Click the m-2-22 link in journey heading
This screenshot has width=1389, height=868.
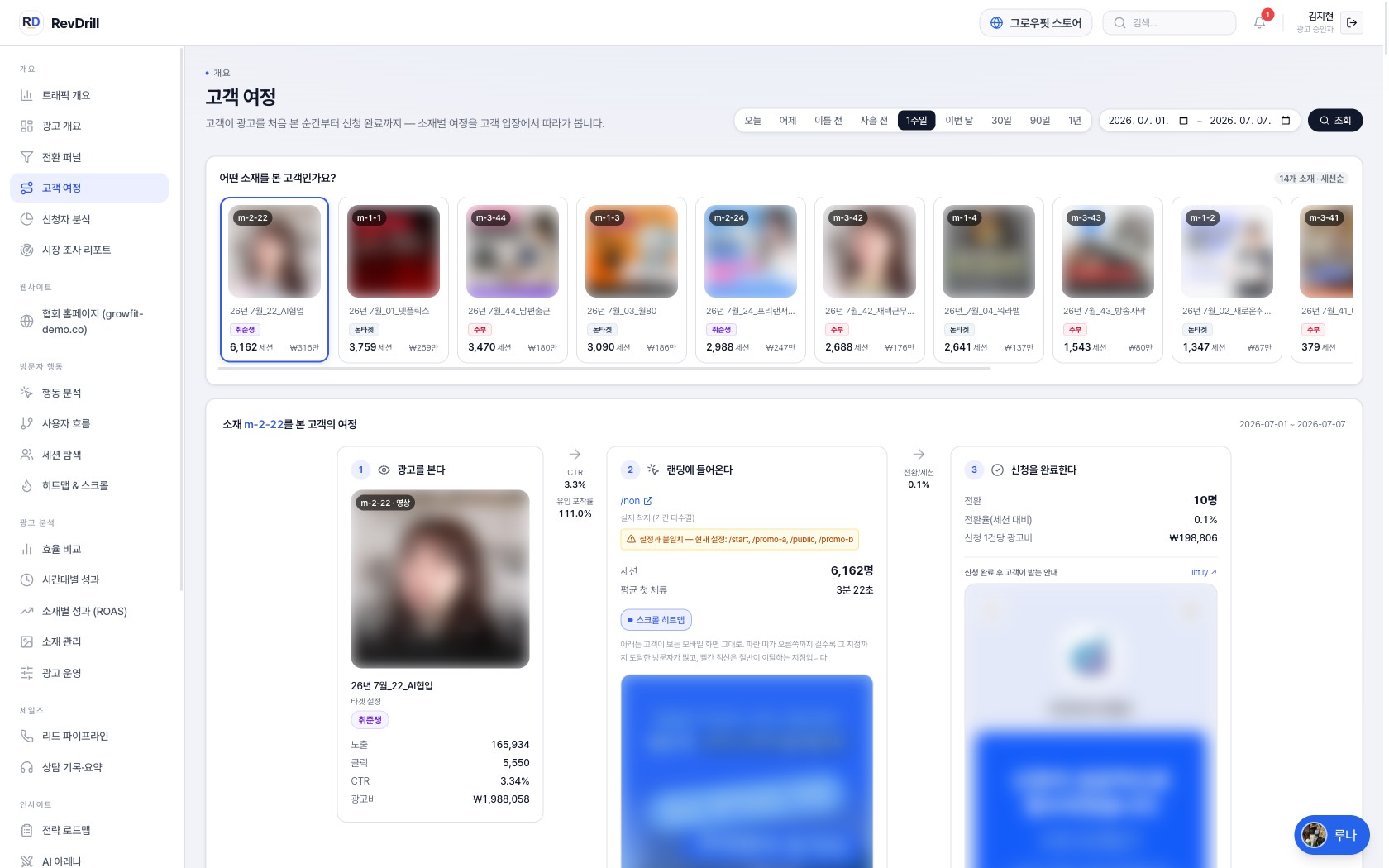(x=264, y=424)
